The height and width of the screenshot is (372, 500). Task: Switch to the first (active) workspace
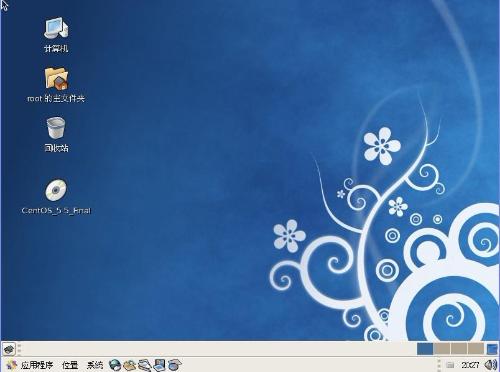click(425, 349)
